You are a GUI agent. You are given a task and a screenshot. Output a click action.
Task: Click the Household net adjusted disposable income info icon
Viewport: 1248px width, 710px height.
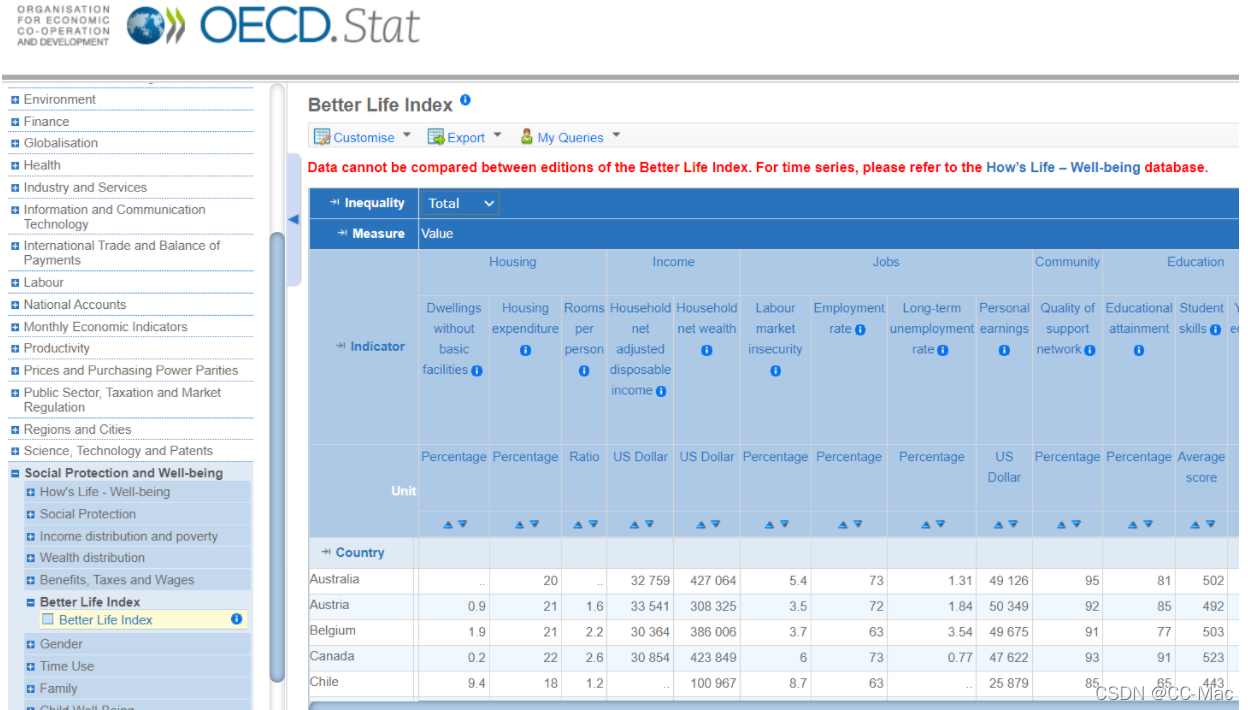662,390
